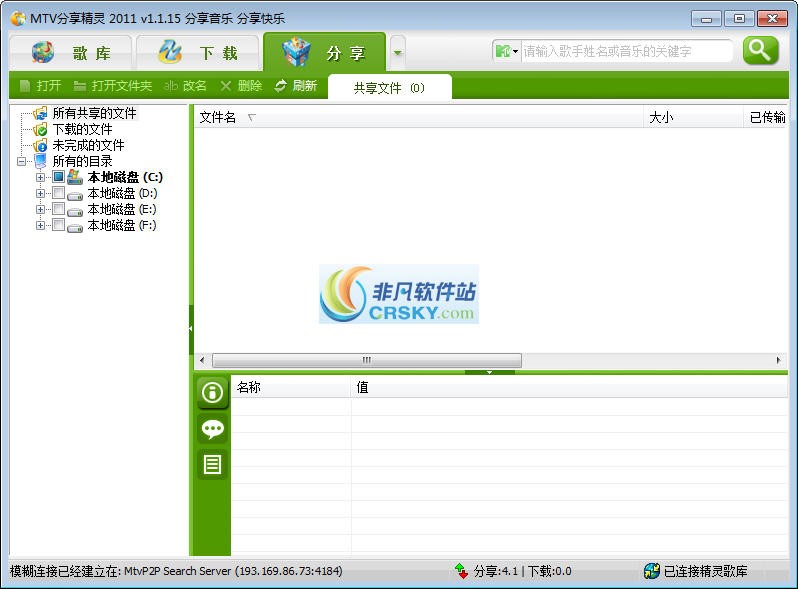This screenshot has height=589, width=798.
Task: Open the comments chat bubble icon
Action: [212, 429]
